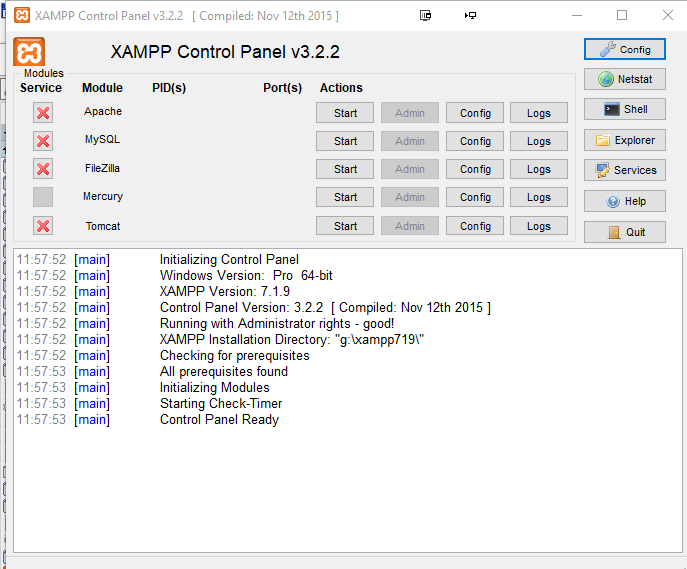Click the FileZilla module label
The width and height of the screenshot is (687, 569).
pyautogui.click(x=102, y=168)
